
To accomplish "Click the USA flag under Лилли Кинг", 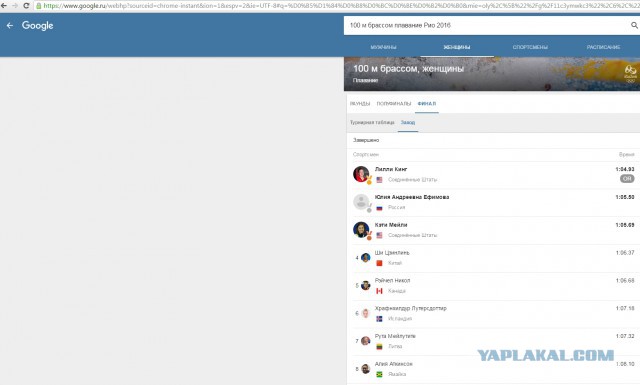I will 379,180.
